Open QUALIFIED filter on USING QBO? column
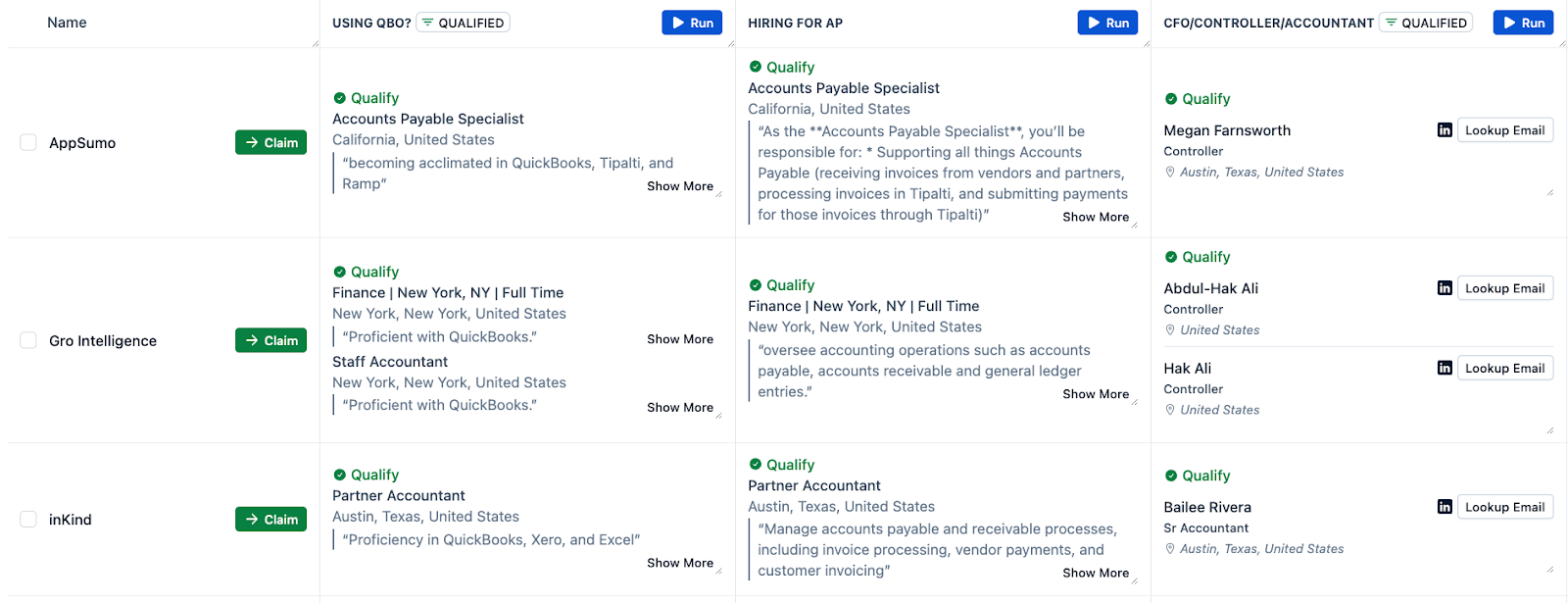The image size is (1568, 603). click(x=464, y=23)
